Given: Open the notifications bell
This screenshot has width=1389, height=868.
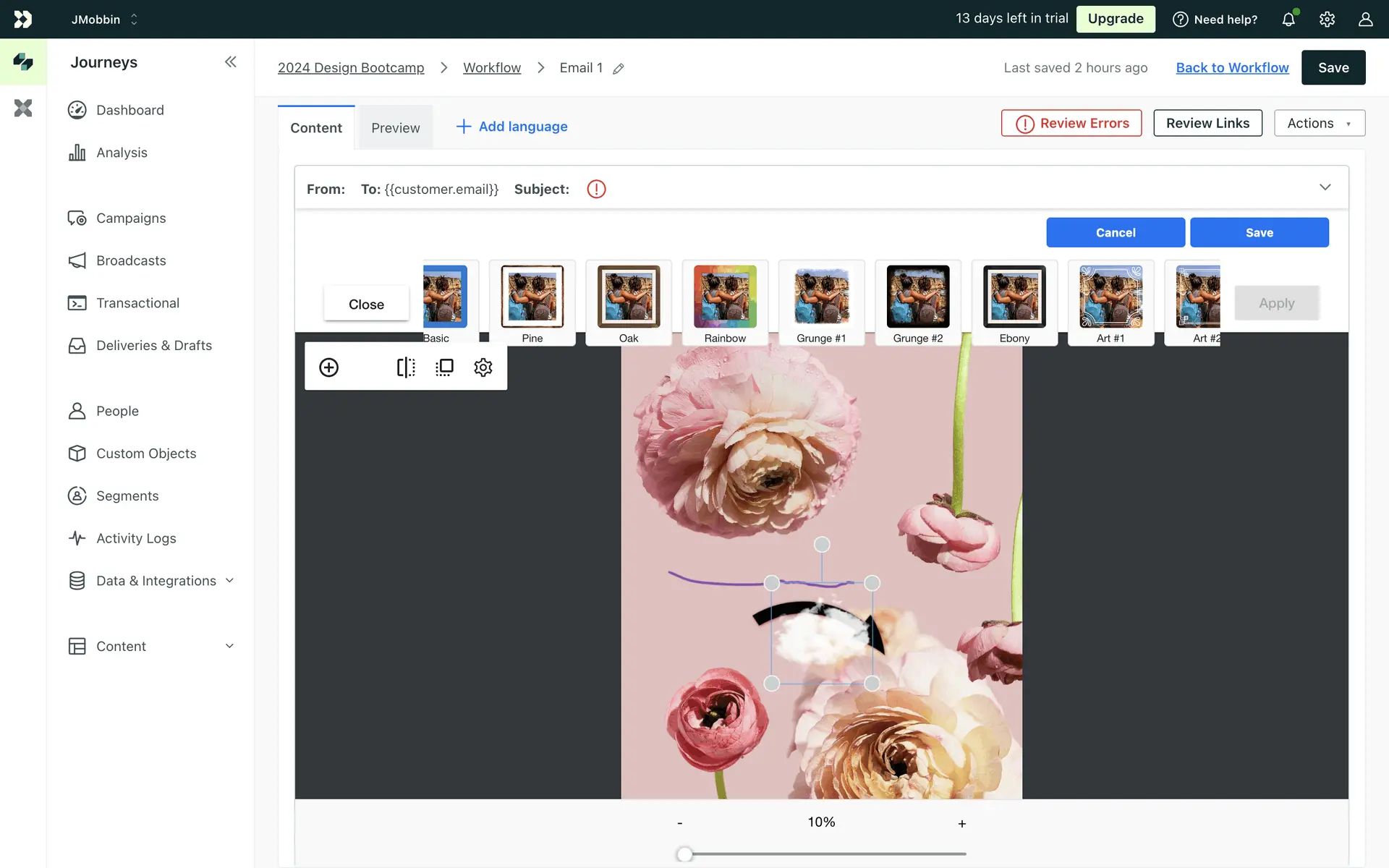Looking at the screenshot, I should (1288, 20).
